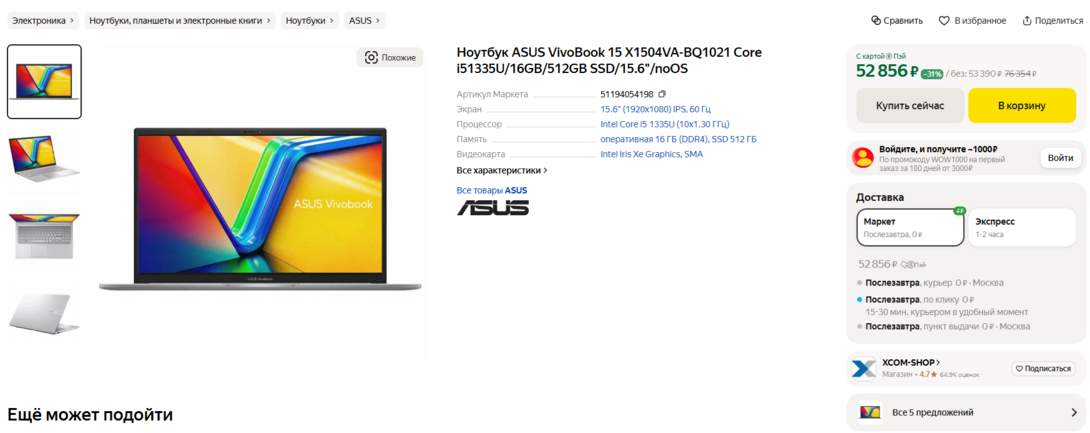Copy the article number 51194054198

(x=662, y=94)
